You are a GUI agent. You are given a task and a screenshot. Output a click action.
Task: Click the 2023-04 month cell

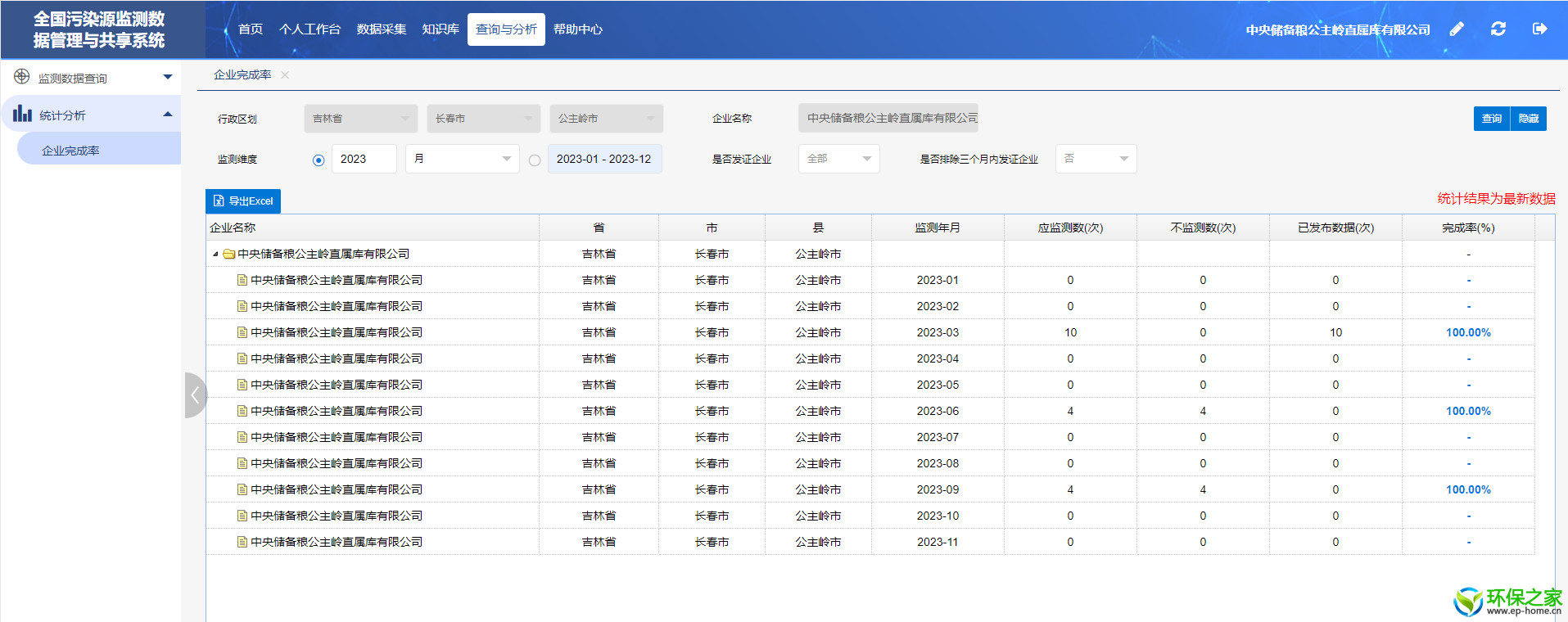click(x=938, y=358)
